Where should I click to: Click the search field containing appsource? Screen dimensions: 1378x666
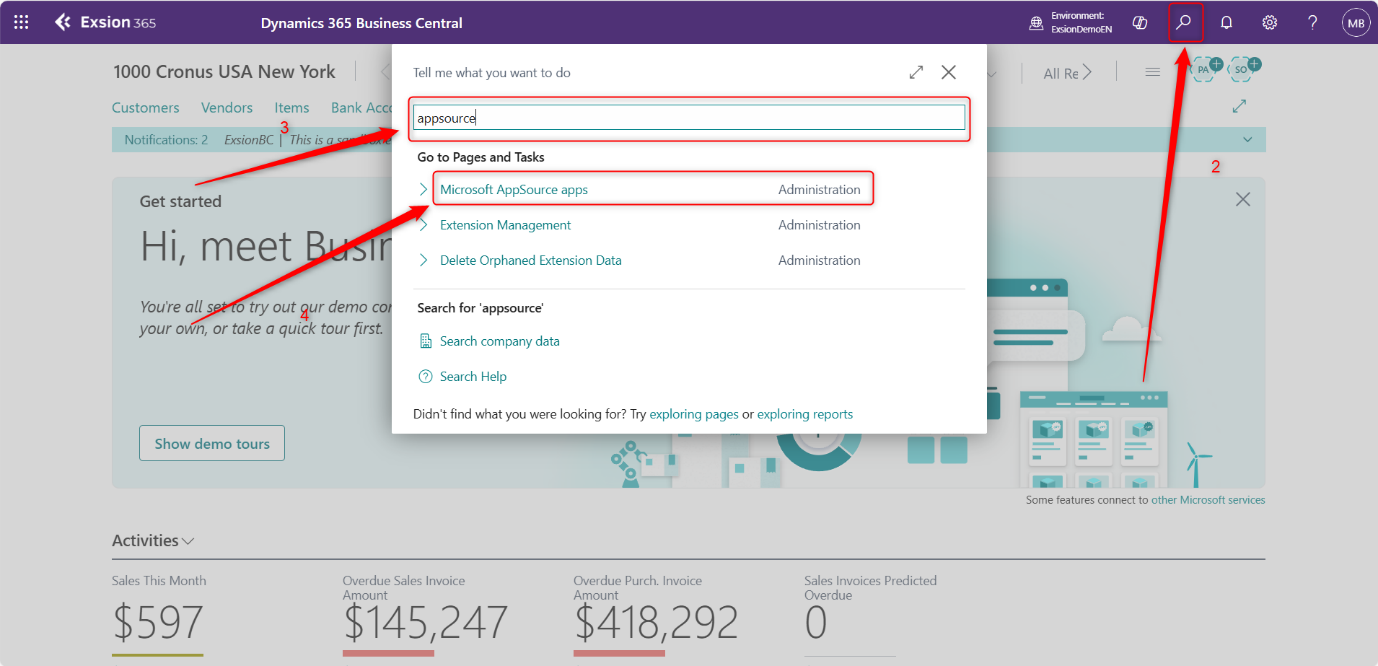tap(689, 118)
